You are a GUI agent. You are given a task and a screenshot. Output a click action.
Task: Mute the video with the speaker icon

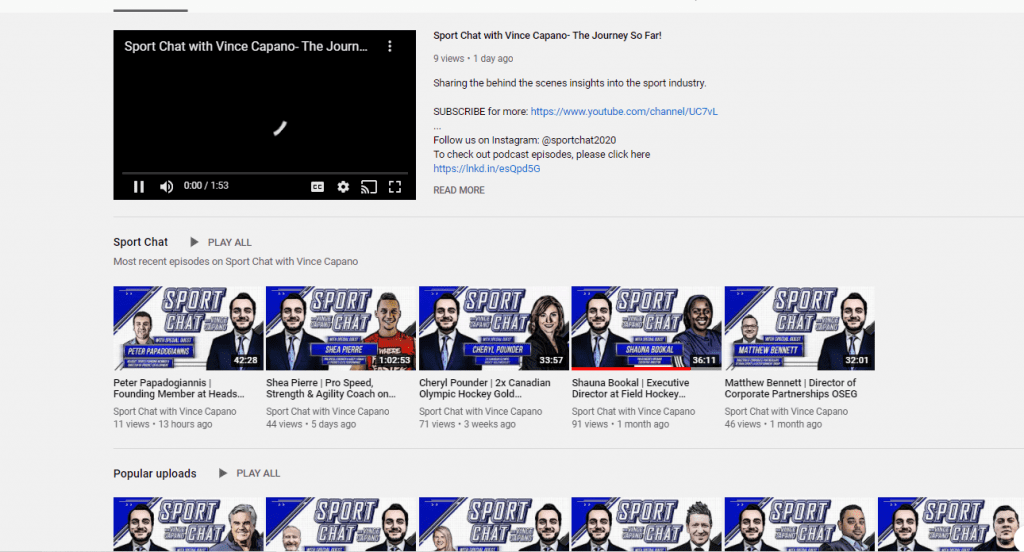tap(167, 186)
